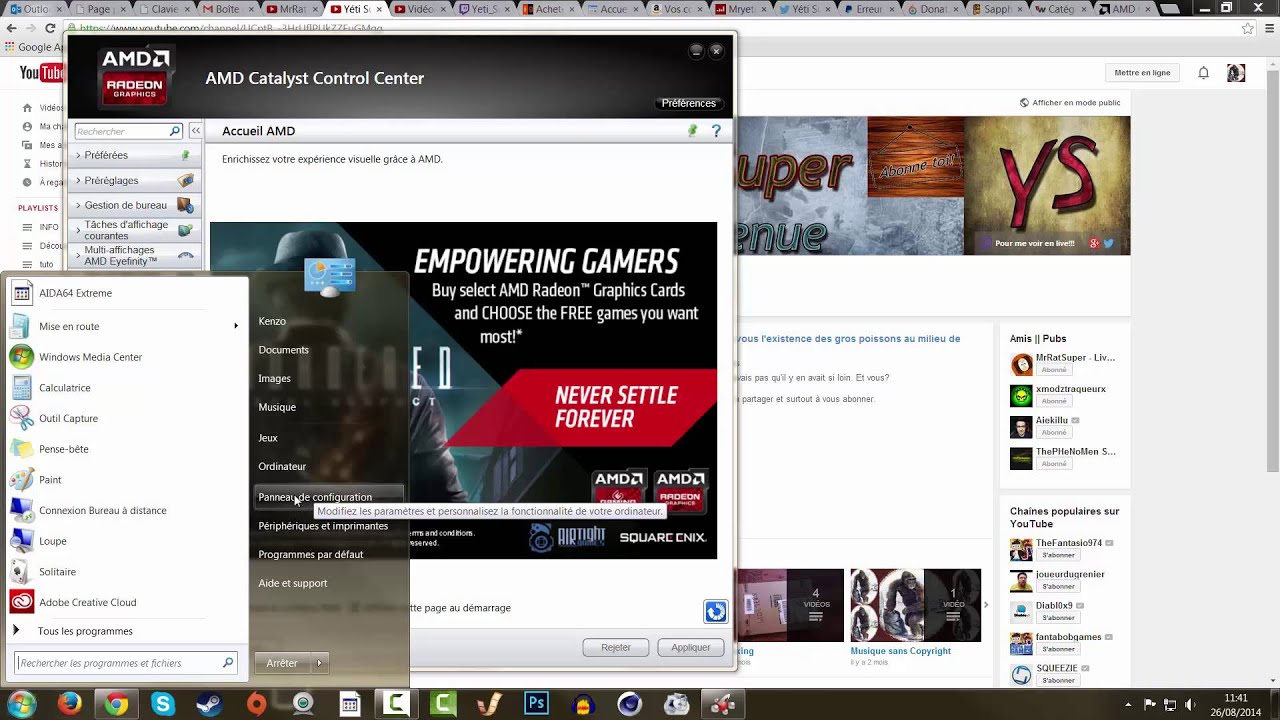Open TheFantasio974 channel link
Viewport: 1280px width, 720px height.
(1069, 543)
